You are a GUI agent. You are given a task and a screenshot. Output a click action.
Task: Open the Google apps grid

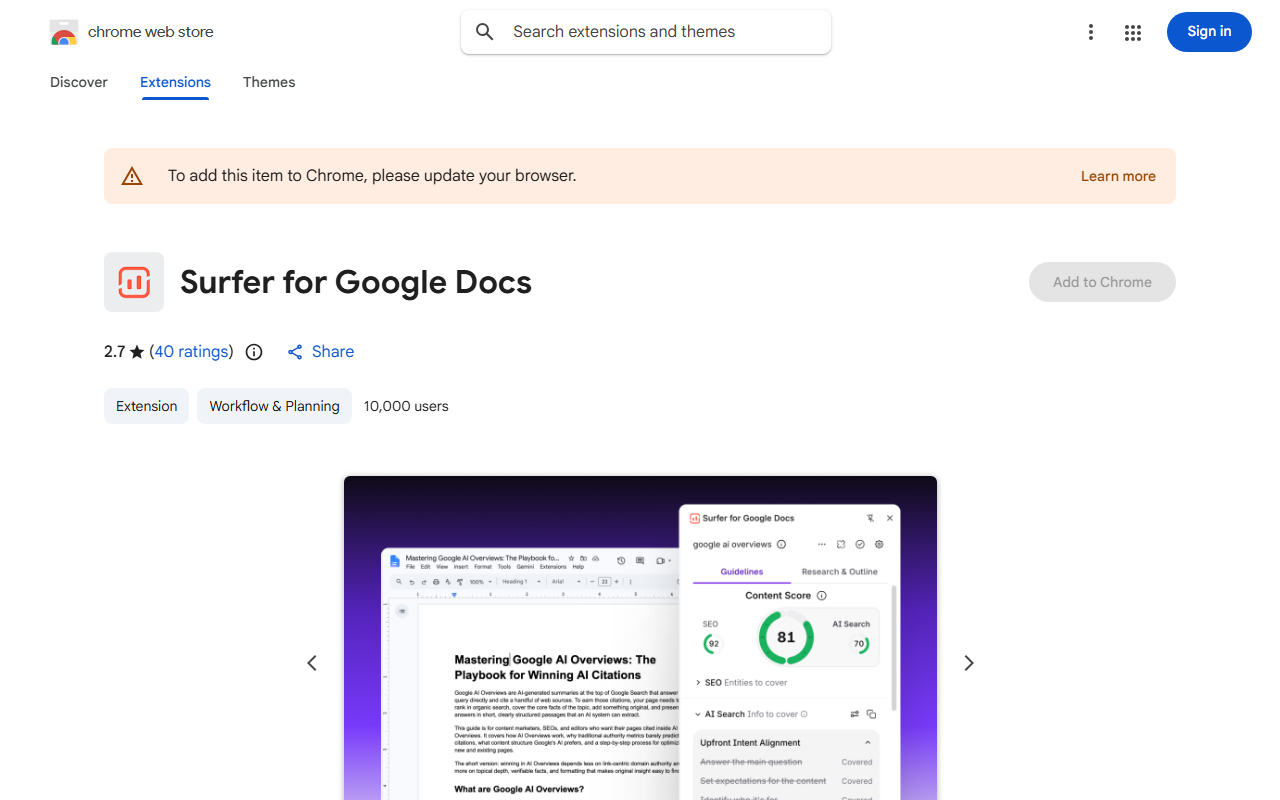[x=1133, y=32]
